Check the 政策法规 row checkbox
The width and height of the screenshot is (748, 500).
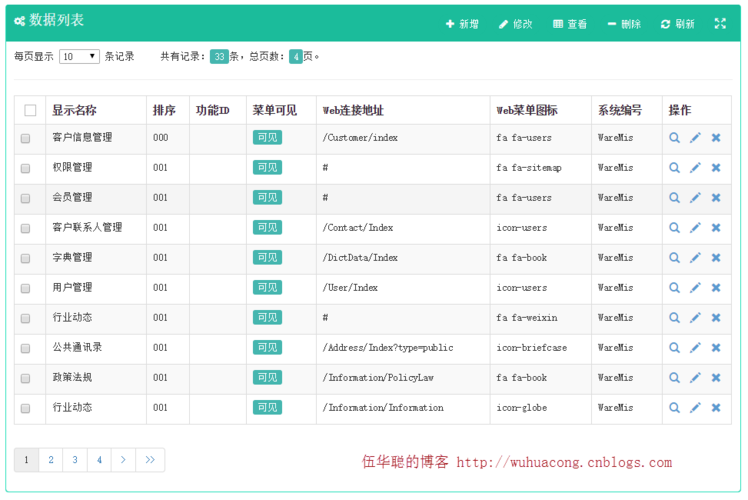pos(25,378)
